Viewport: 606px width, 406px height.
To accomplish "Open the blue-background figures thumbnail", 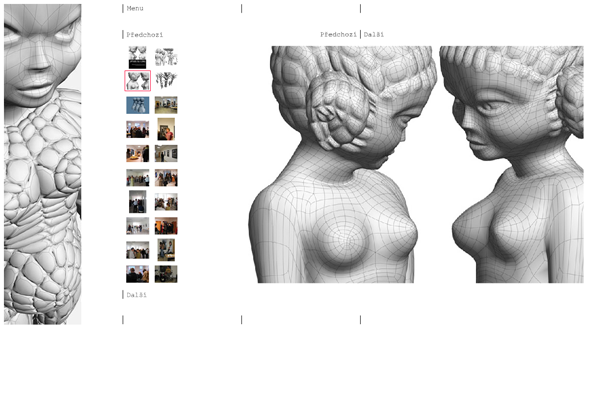I will coord(137,105).
